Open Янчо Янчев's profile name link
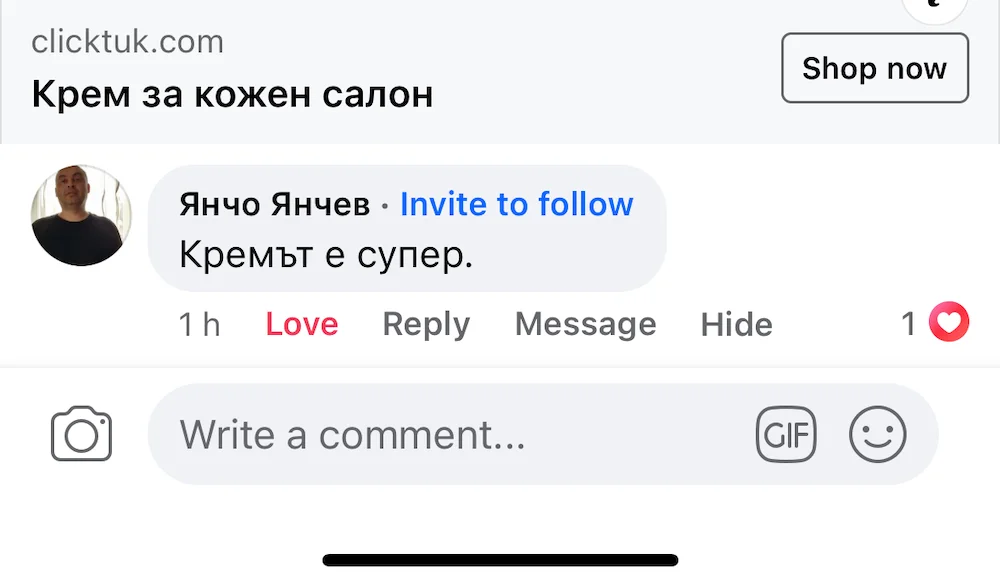This screenshot has height=587, width=1000. (x=271, y=204)
